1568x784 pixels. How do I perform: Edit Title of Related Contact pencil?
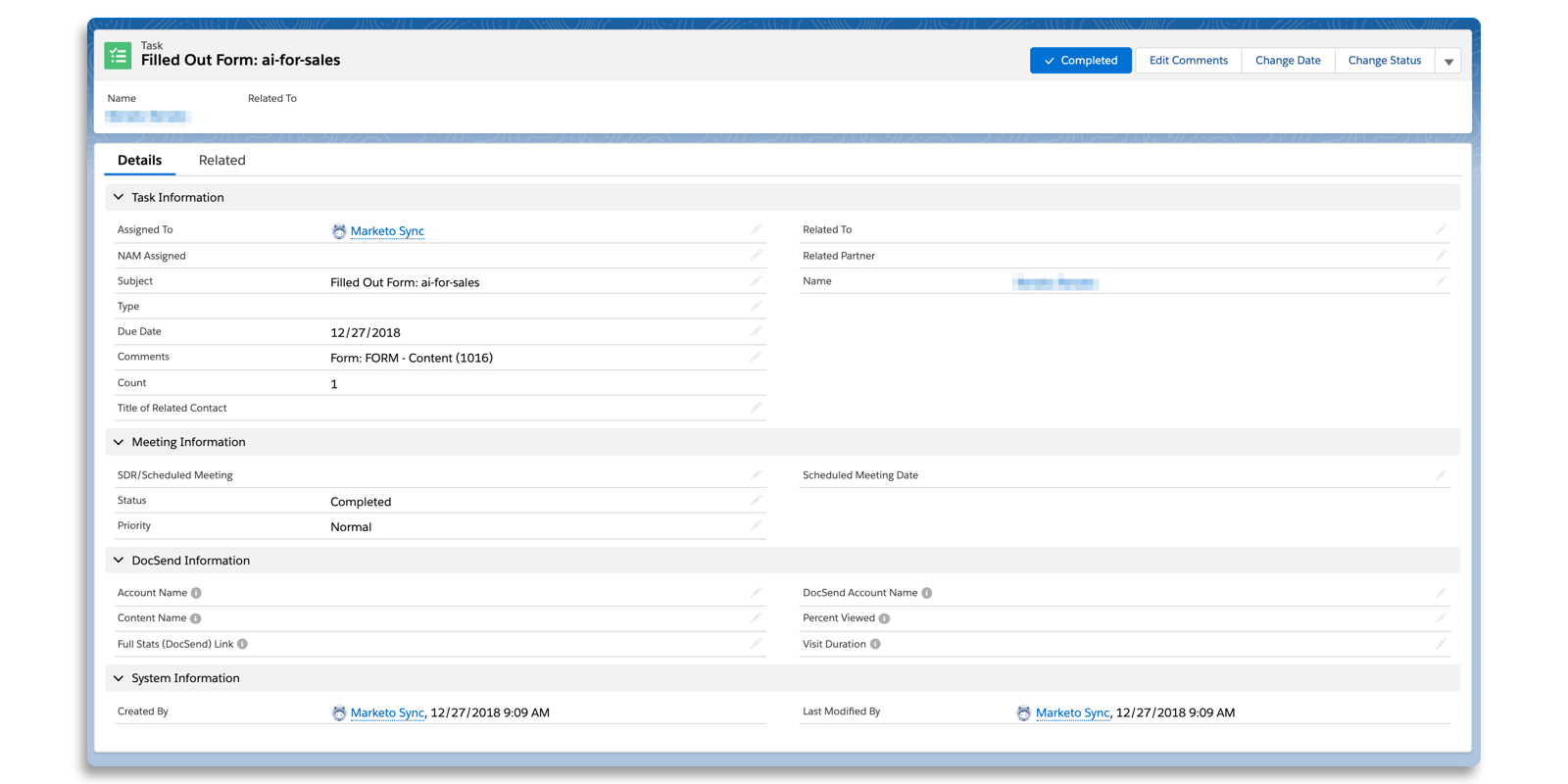pyautogui.click(x=756, y=408)
